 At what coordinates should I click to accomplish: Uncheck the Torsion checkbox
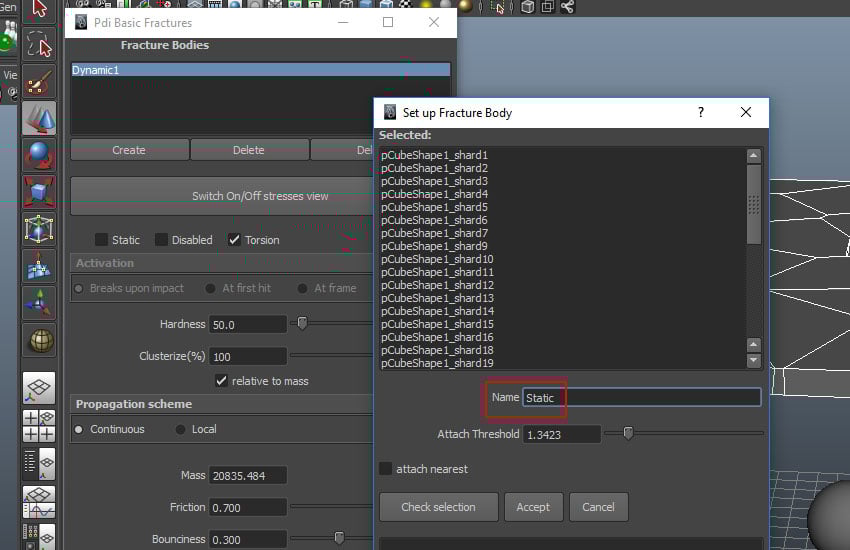pyautogui.click(x=234, y=240)
